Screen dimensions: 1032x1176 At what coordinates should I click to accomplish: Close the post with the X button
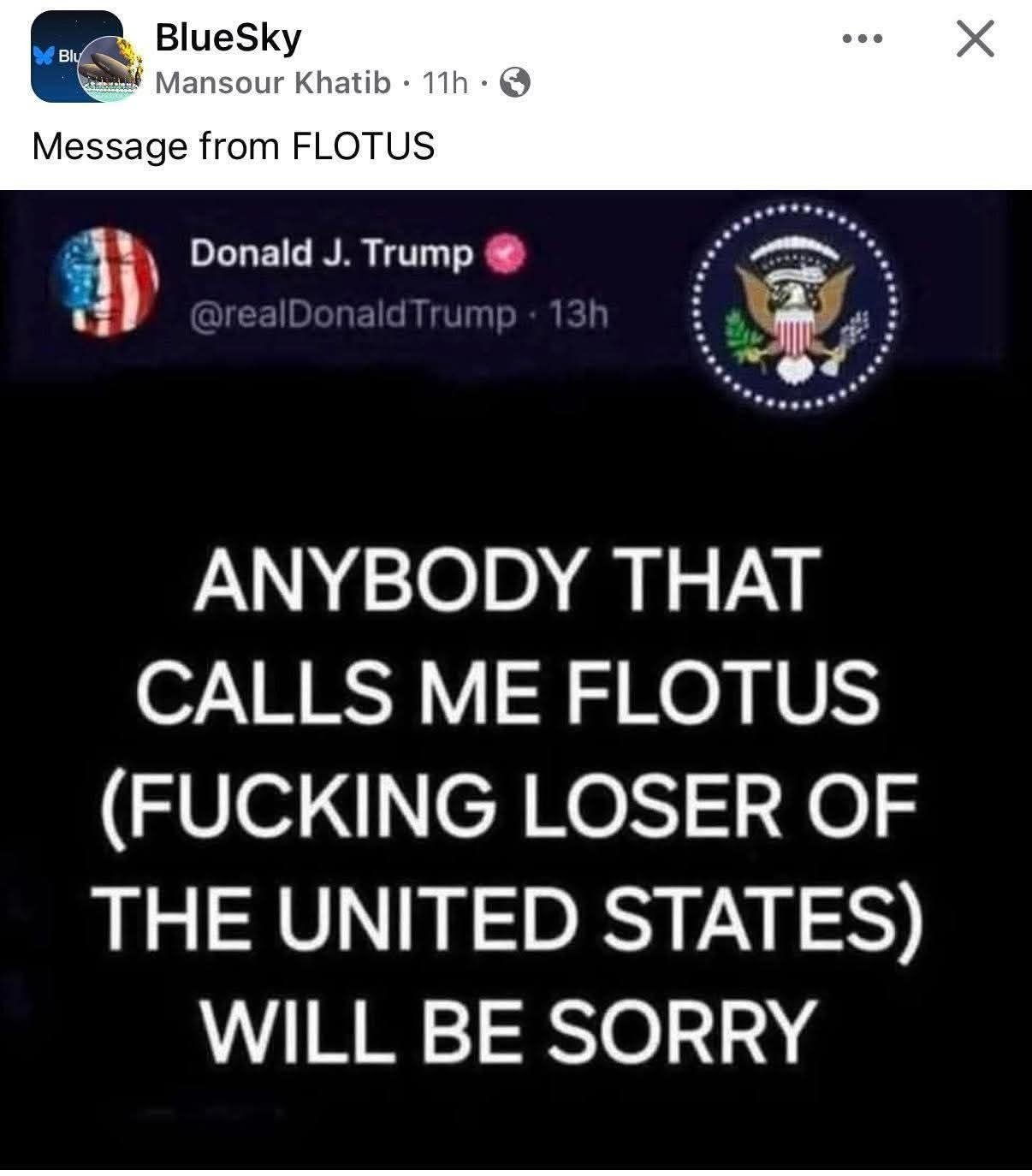975,39
